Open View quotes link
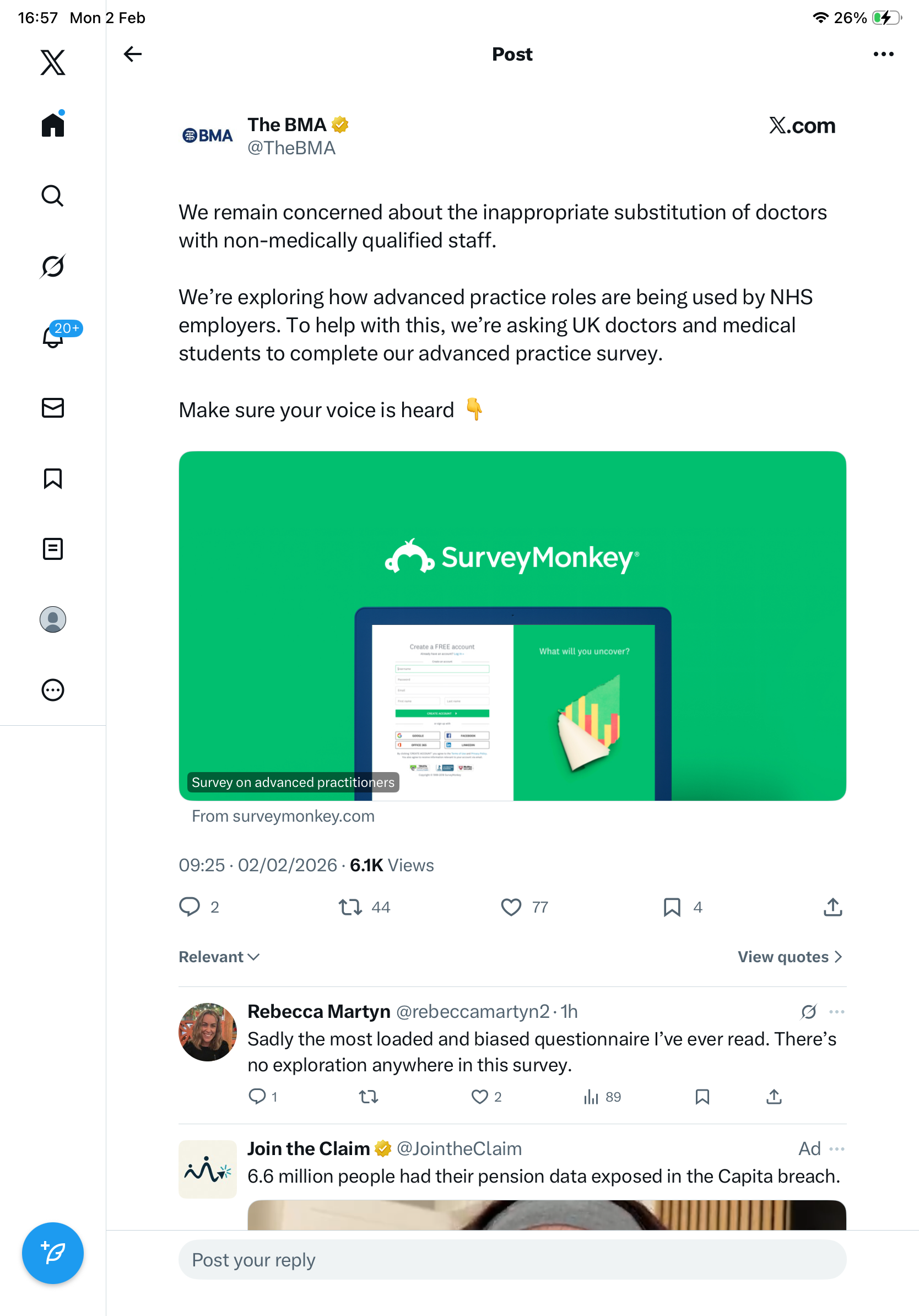The height and width of the screenshot is (1316, 919). [x=789, y=957]
